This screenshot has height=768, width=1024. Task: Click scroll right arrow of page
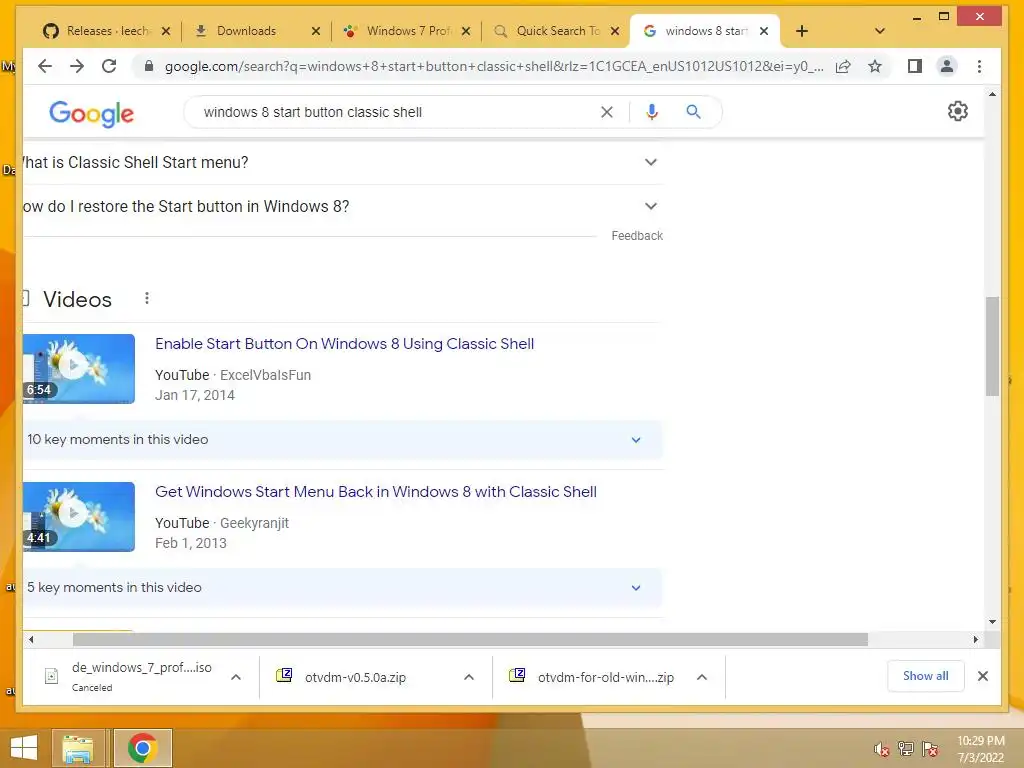[x=976, y=639]
